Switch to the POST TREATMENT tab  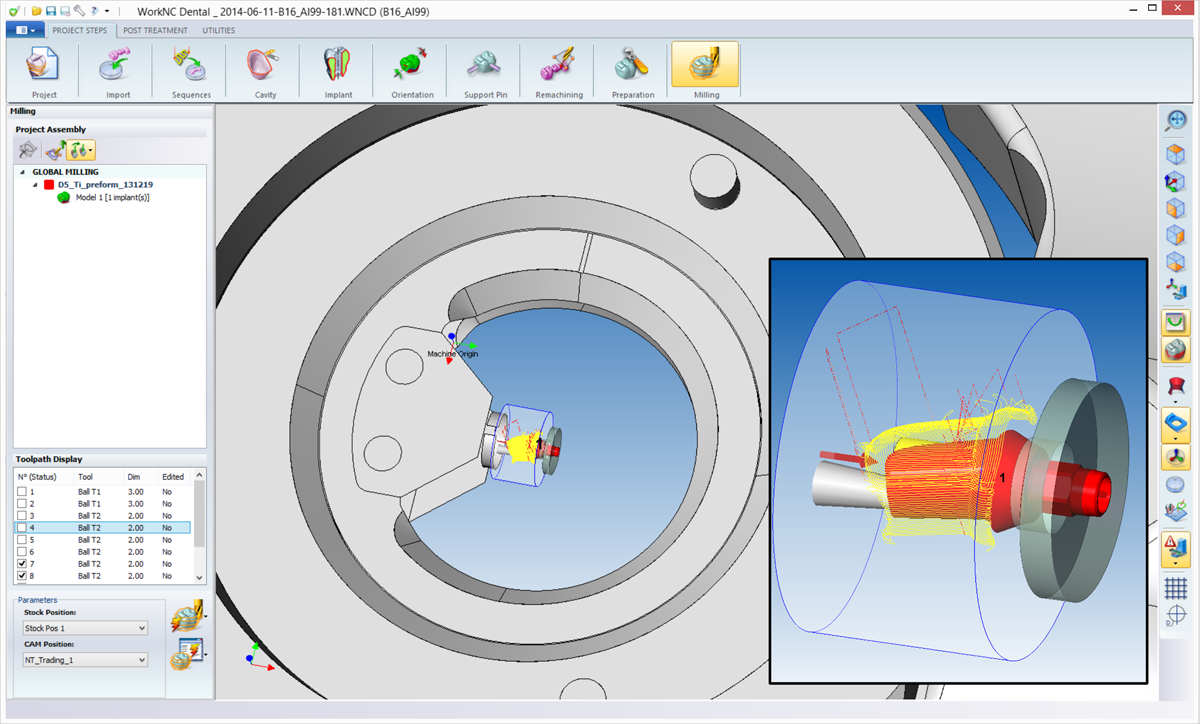click(x=155, y=30)
